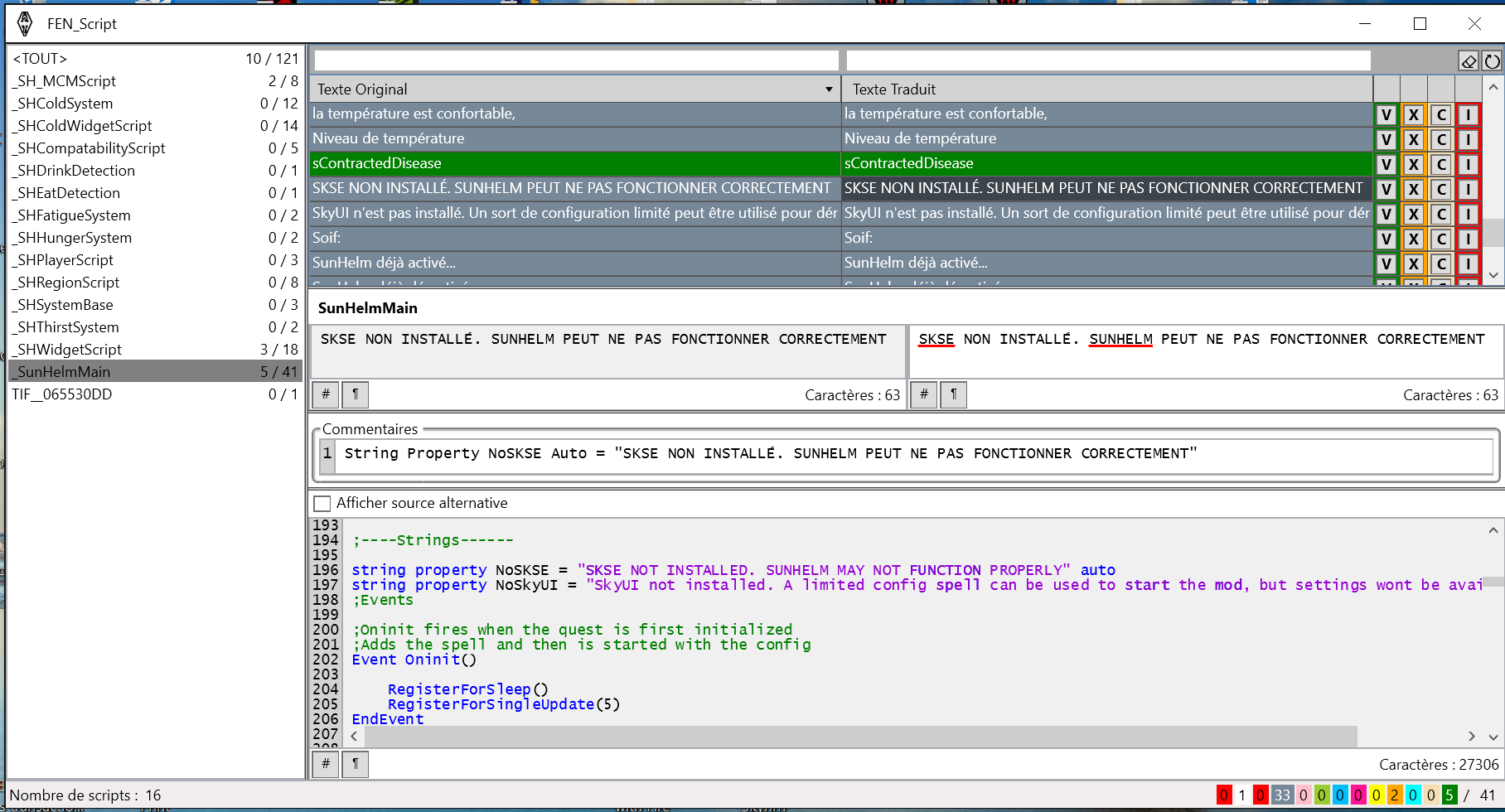Viewport: 1505px width, 812px height.
Task: Enable the Afficher source alternative checkbox
Action: point(322,504)
